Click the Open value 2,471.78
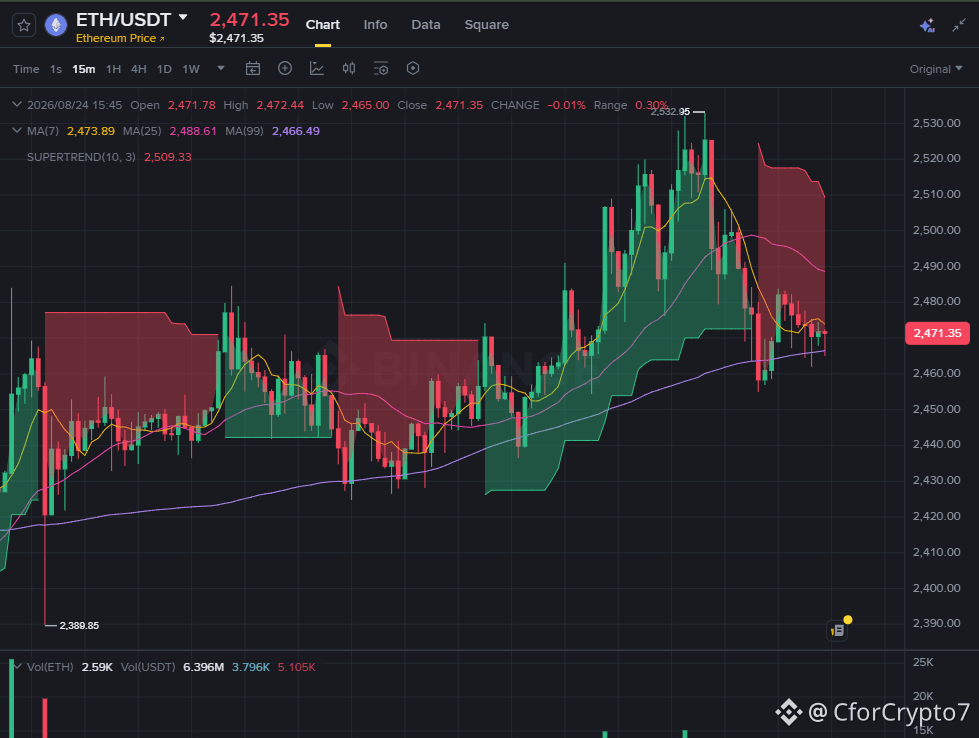The height and width of the screenshot is (738, 979). point(192,106)
